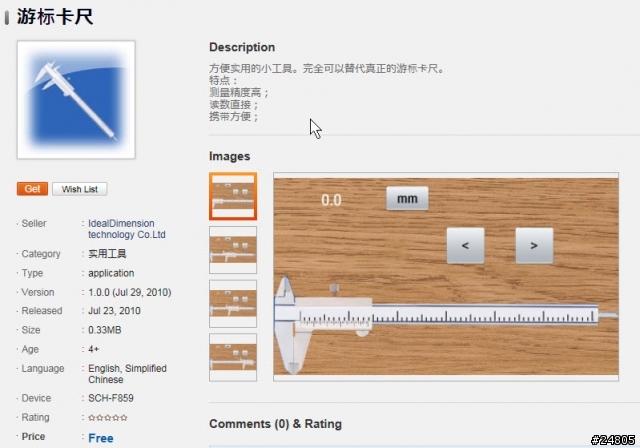Viewport: 640px width, 448px height.
Task: Click the left arrow button in preview
Action: [465, 246]
